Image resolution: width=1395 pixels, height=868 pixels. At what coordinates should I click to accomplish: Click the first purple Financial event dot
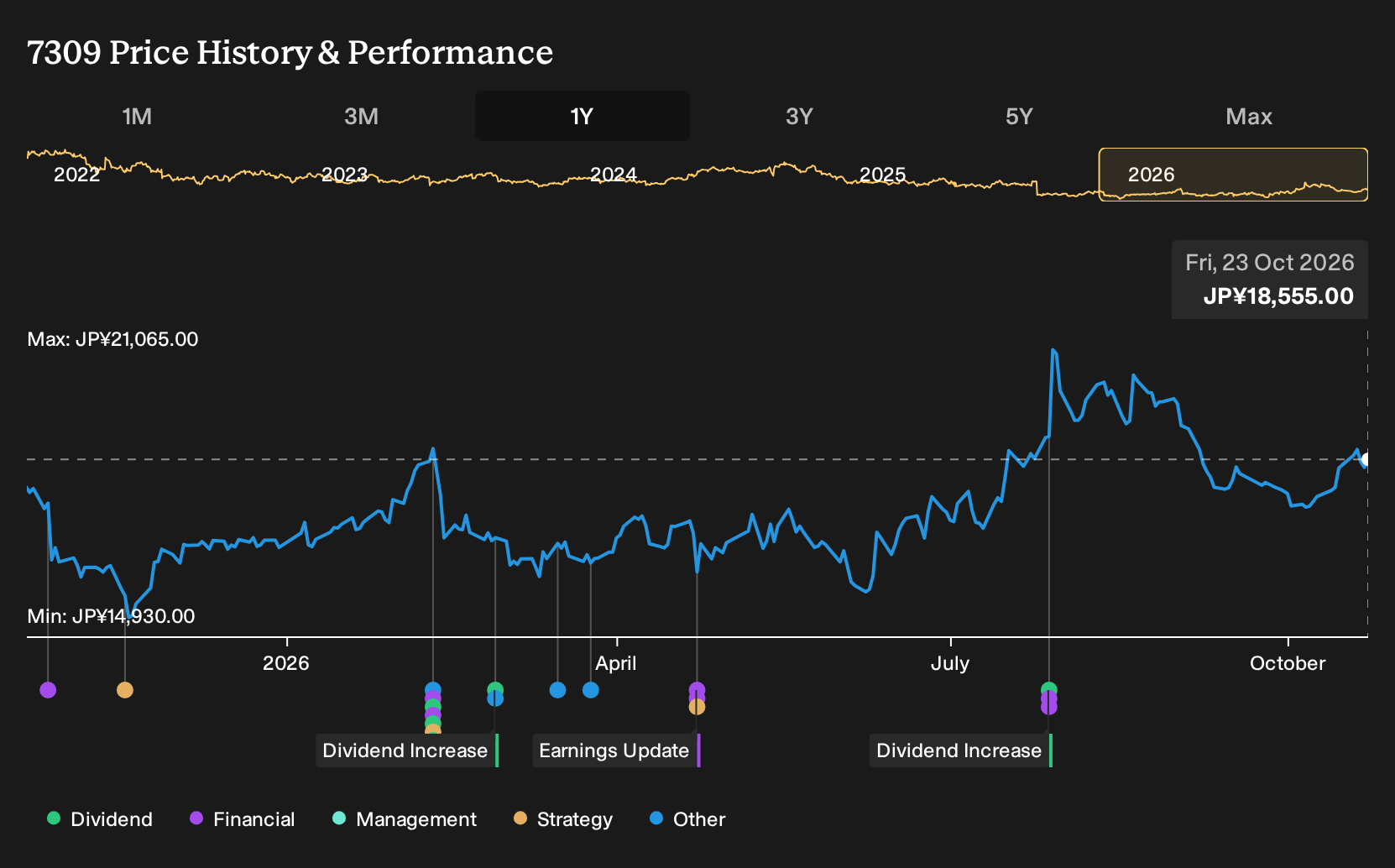click(x=48, y=690)
